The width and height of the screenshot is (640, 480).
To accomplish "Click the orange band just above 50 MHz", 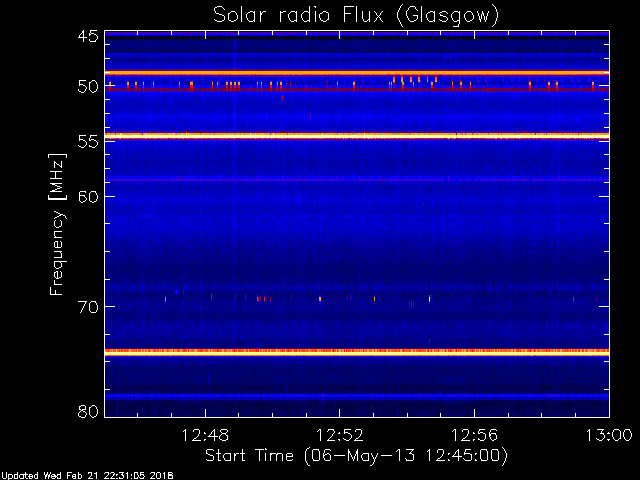I will click(357, 73).
